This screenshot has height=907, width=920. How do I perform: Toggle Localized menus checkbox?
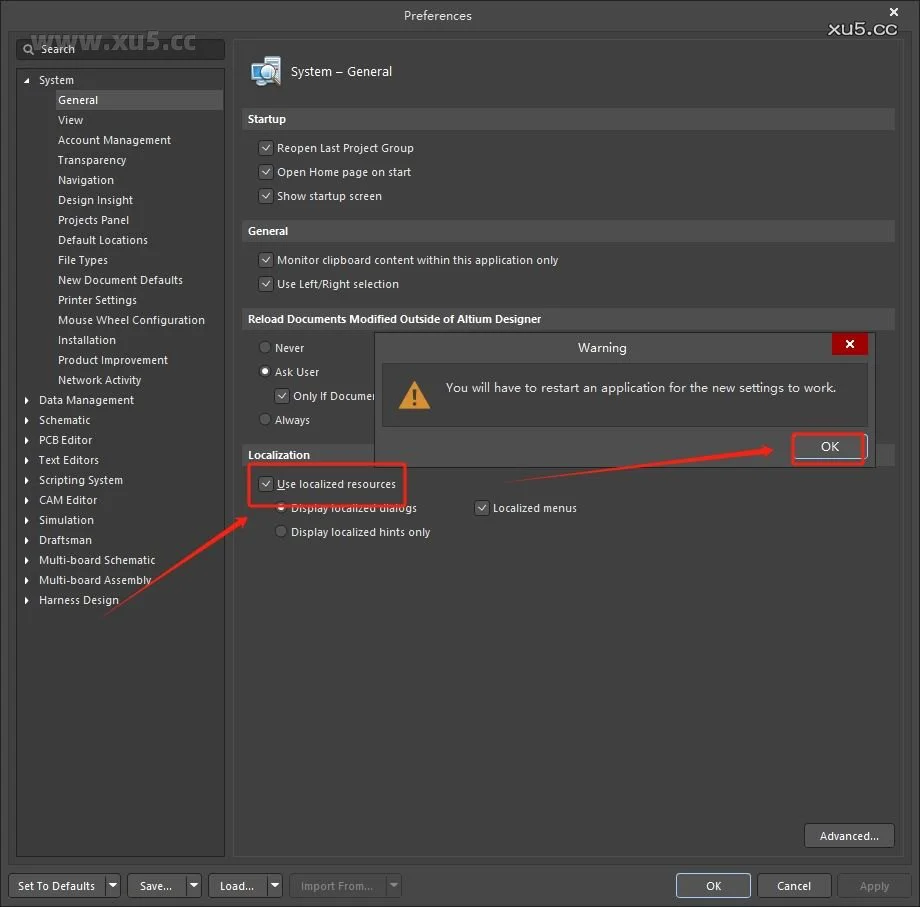(x=482, y=508)
